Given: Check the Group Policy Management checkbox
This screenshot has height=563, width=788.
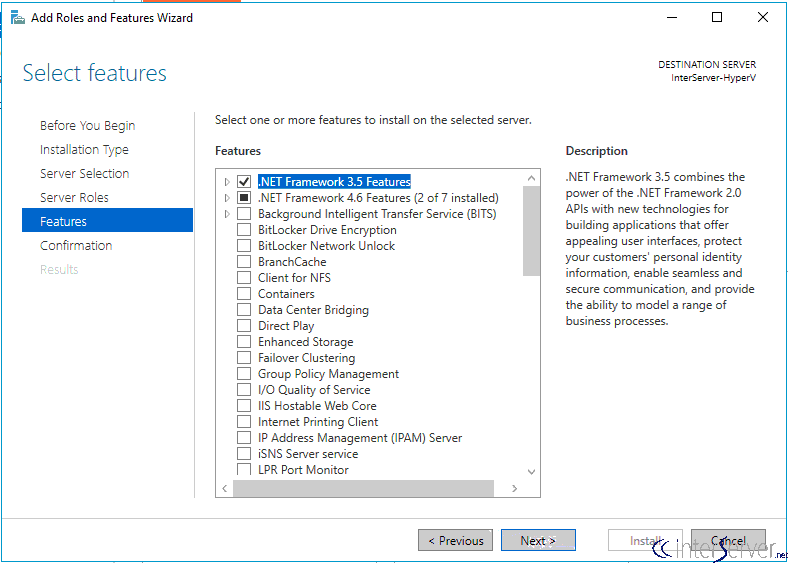Looking at the screenshot, I should [x=244, y=374].
